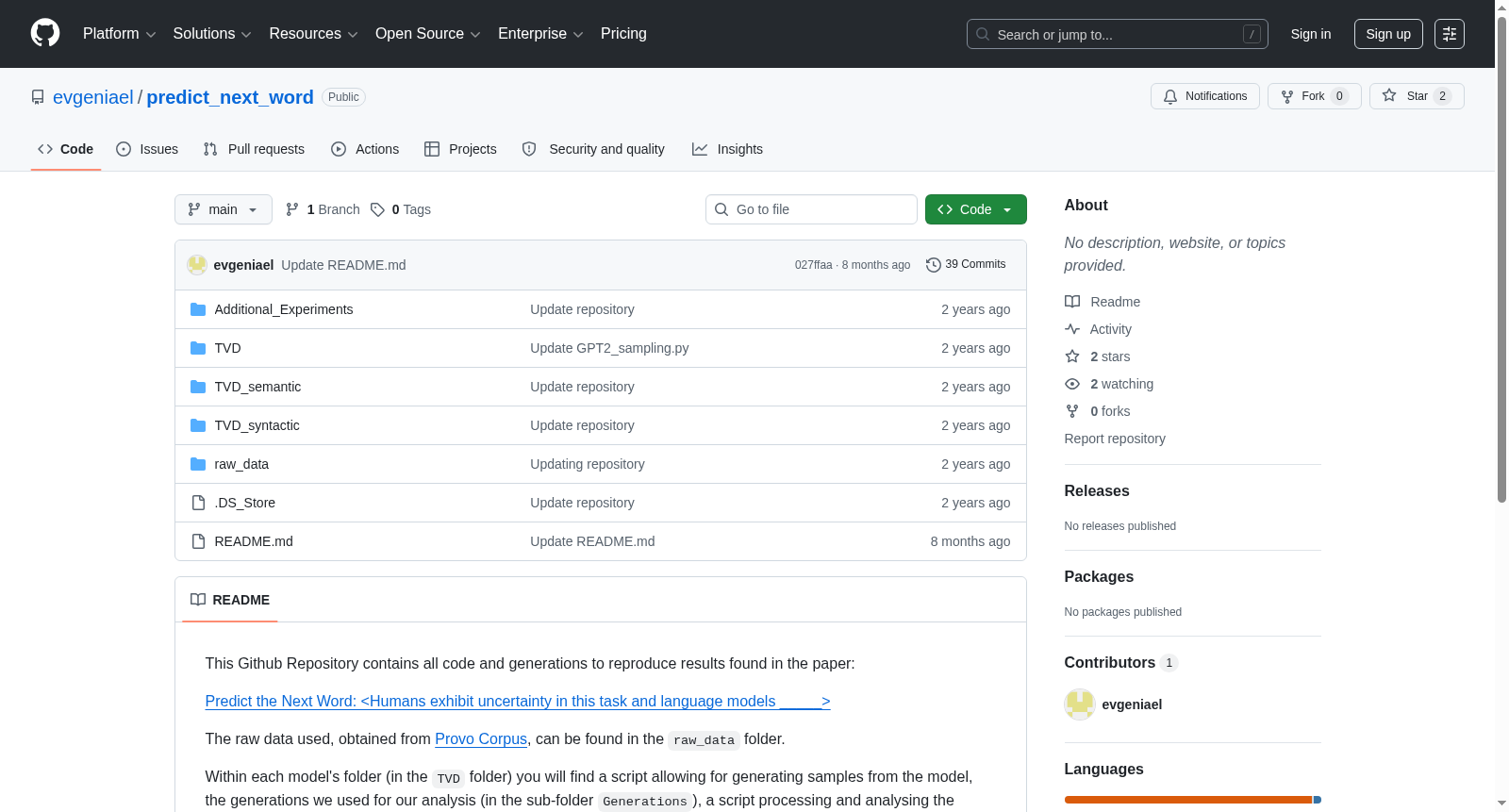Click the search magnifier icon in the header
The image size is (1509, 812).
983,34
